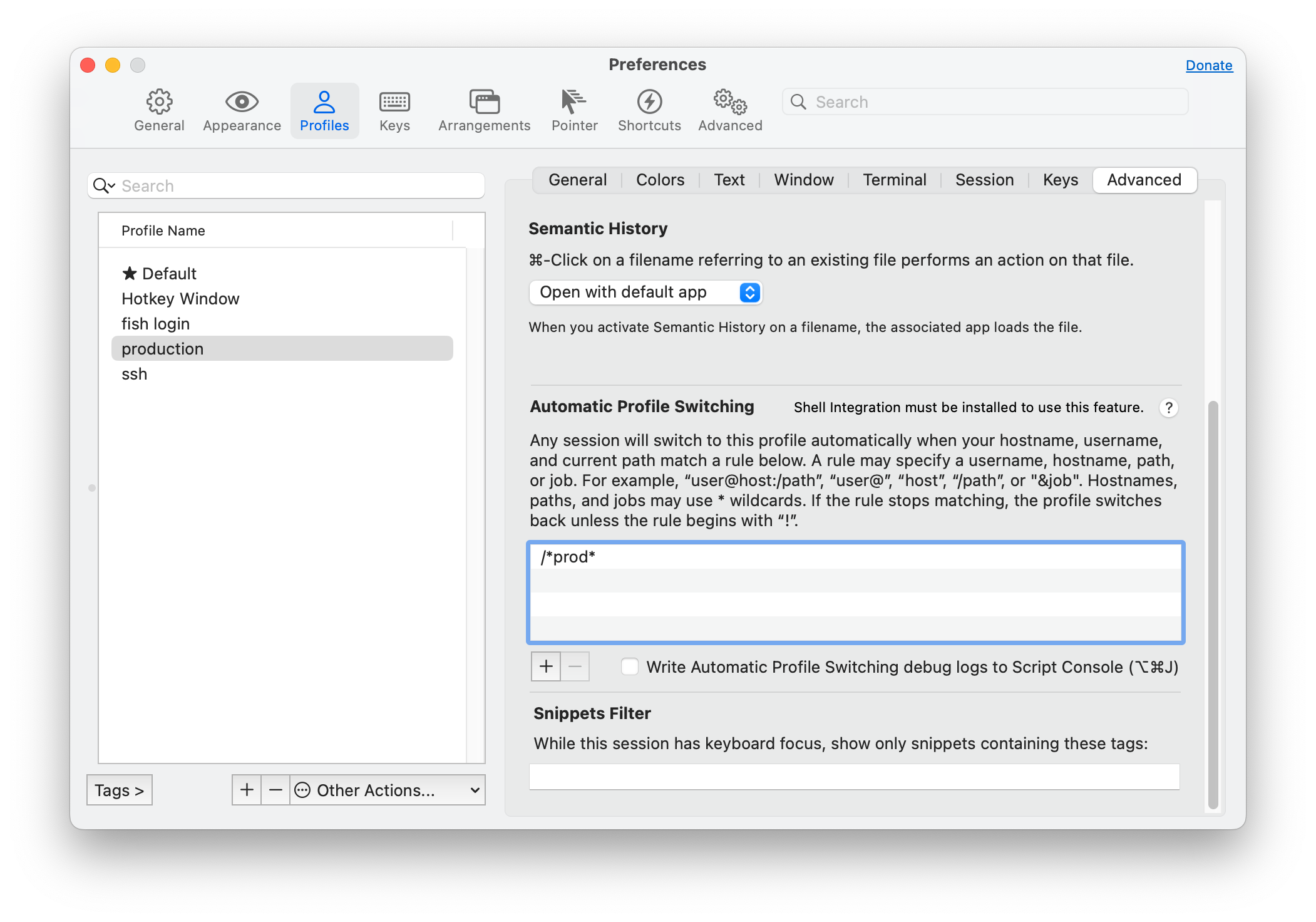The height and width of the screenshot is (922, 1316).
Task: Expand the Semantic History action dropdown
Action: coord(645,293)
